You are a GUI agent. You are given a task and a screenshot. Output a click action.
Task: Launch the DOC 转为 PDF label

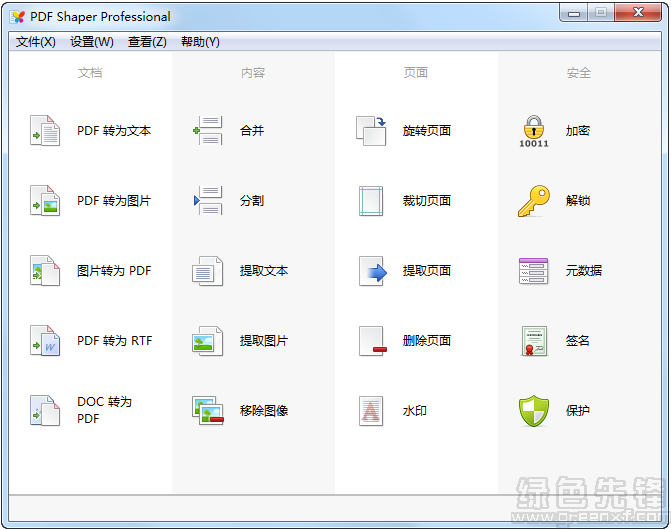pos(104,410)
